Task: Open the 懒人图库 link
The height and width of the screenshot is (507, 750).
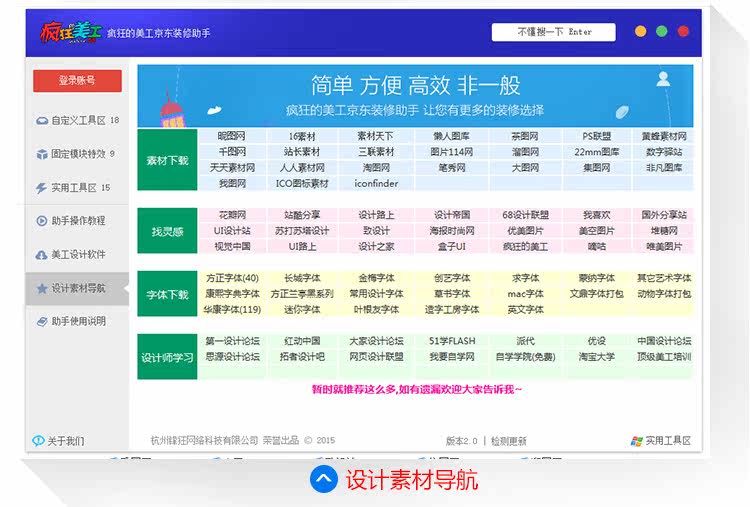Action: click(x=452, y=136)
